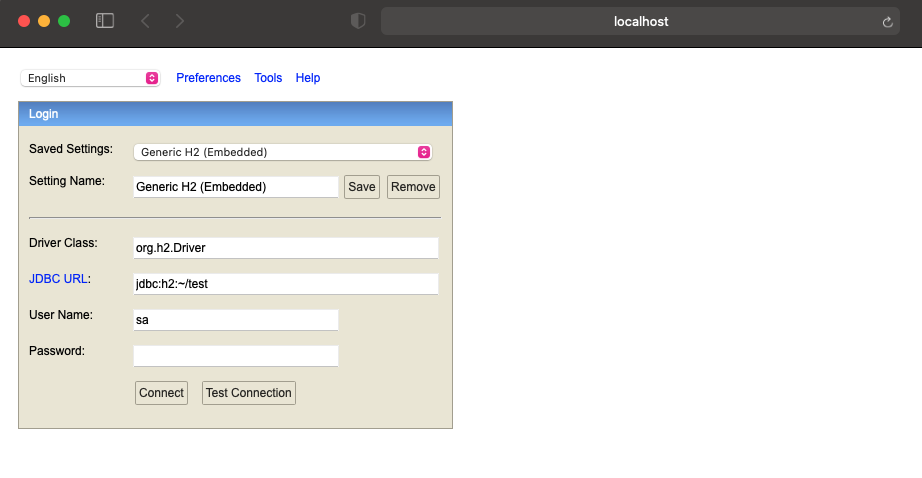Click the red close window button
The height and width of the screenshot is (478, 922).
coord(24,21)
